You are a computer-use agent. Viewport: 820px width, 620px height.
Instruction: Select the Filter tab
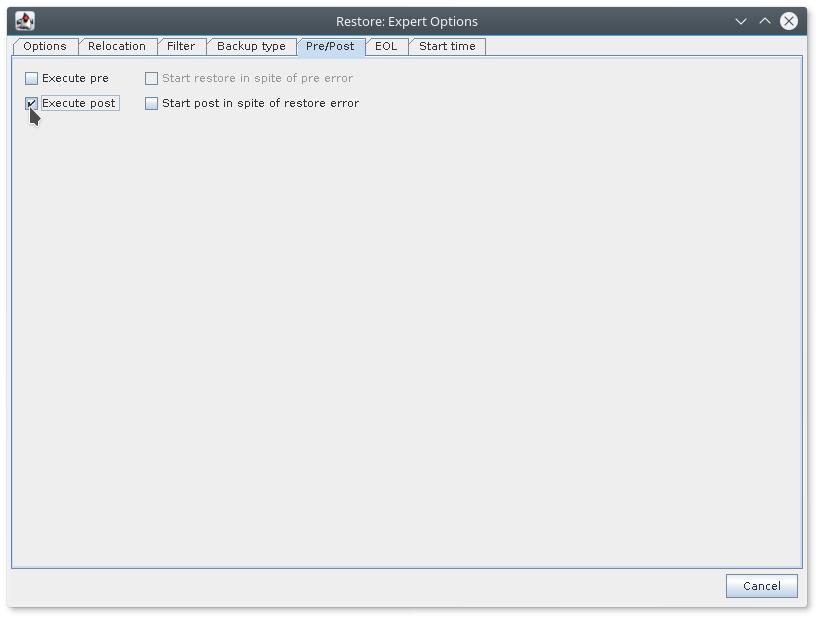[x=181, y=46]
